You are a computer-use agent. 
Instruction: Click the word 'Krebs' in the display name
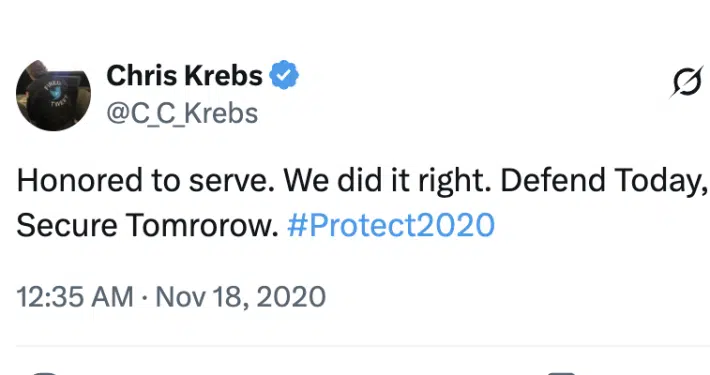point(223,75)
